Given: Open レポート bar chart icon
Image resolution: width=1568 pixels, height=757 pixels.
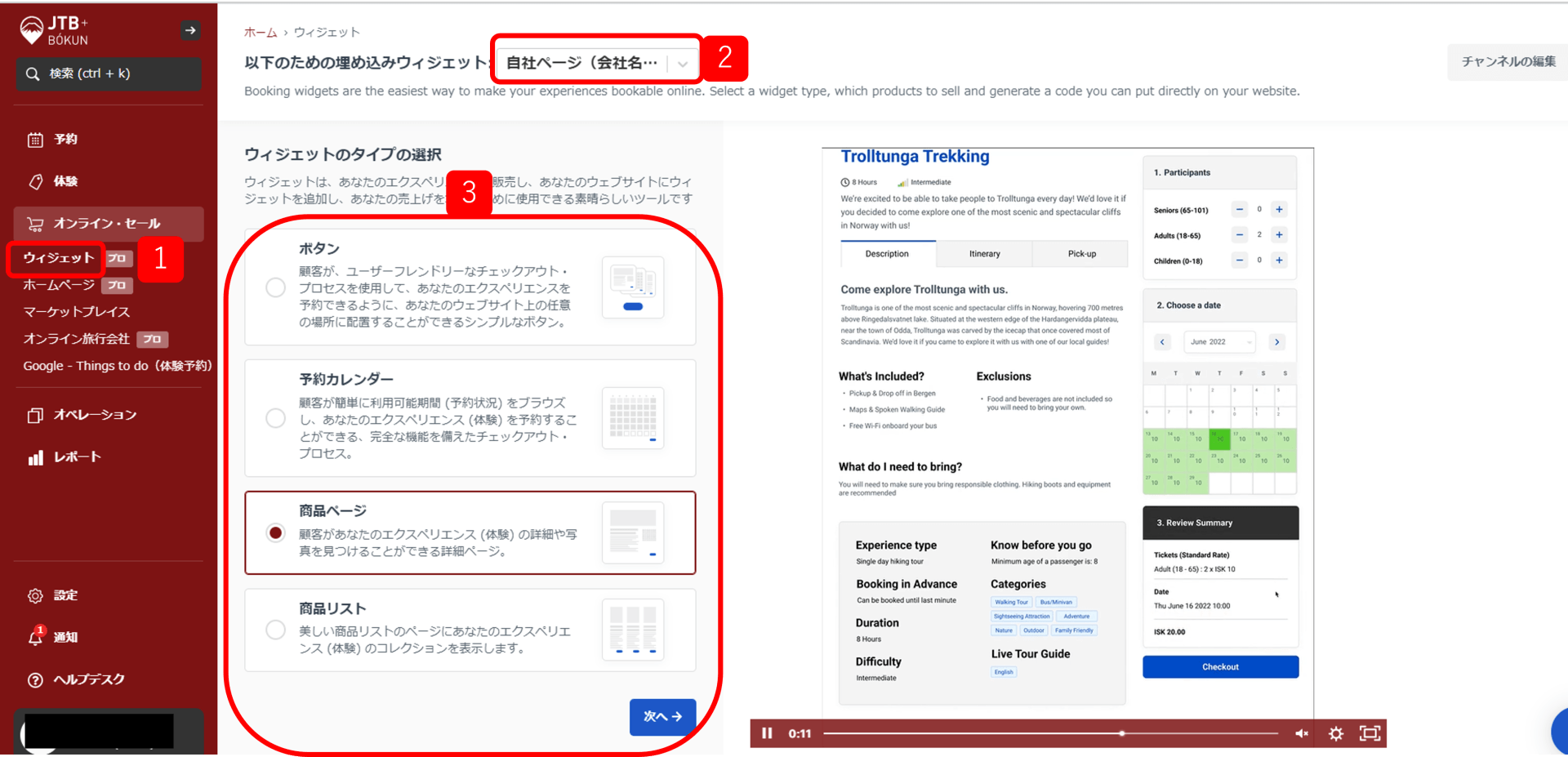Looking at the screenshot, I should 35,457.
